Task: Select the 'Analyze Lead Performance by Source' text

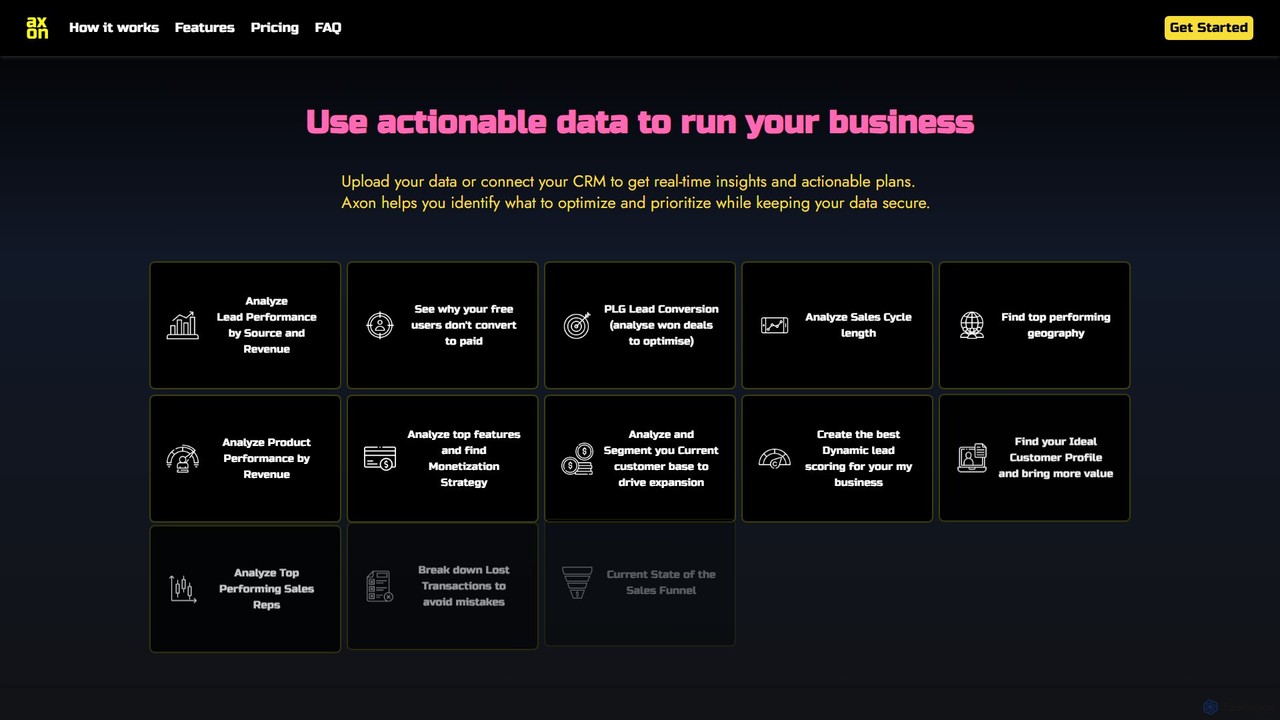Action: click(267, 325)
